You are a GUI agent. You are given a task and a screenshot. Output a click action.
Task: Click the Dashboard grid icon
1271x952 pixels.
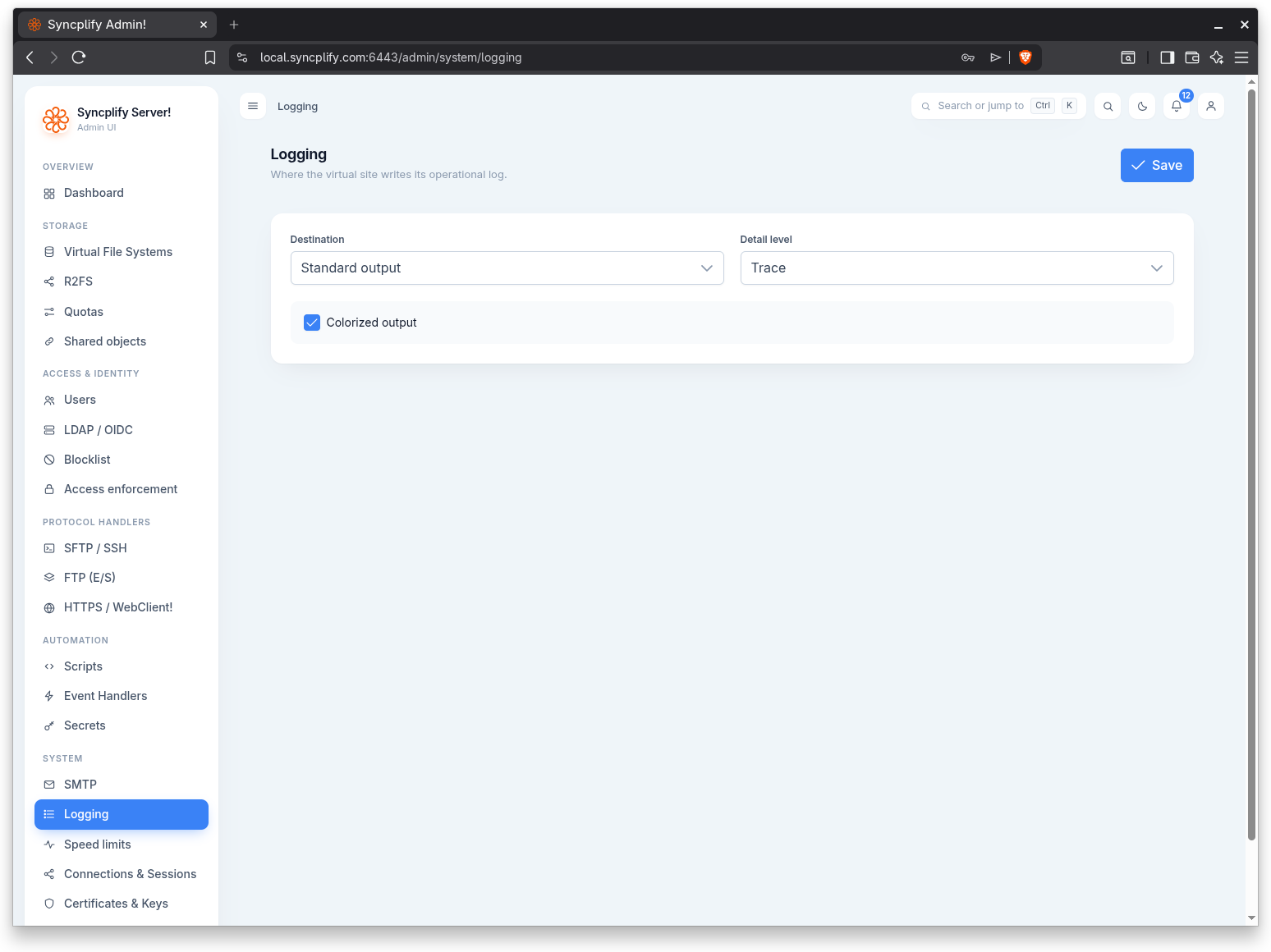click(49, 194)
